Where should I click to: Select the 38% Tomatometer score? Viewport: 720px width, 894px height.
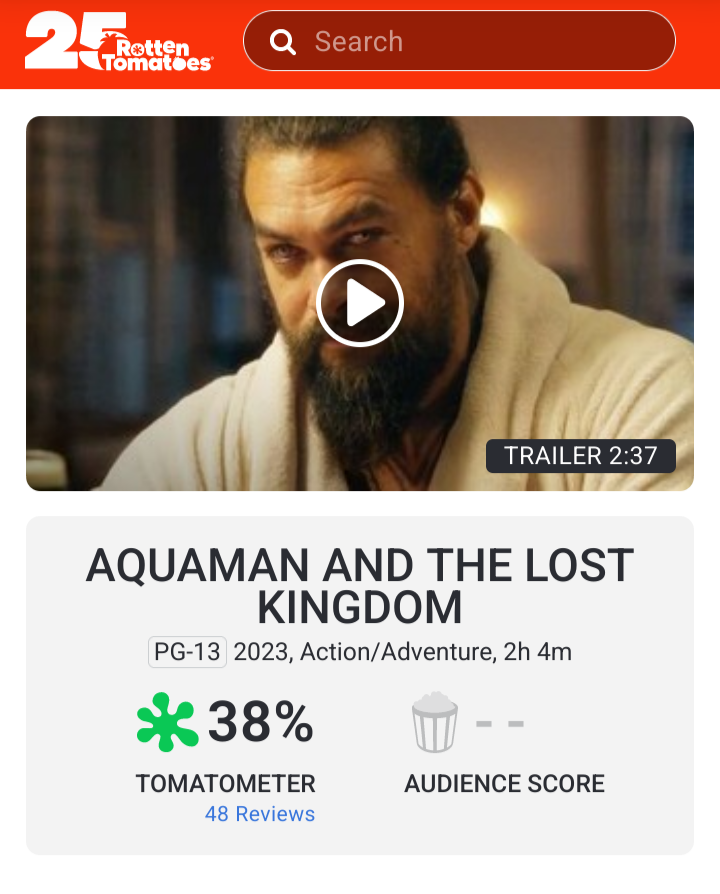click(x=261, y=722)
